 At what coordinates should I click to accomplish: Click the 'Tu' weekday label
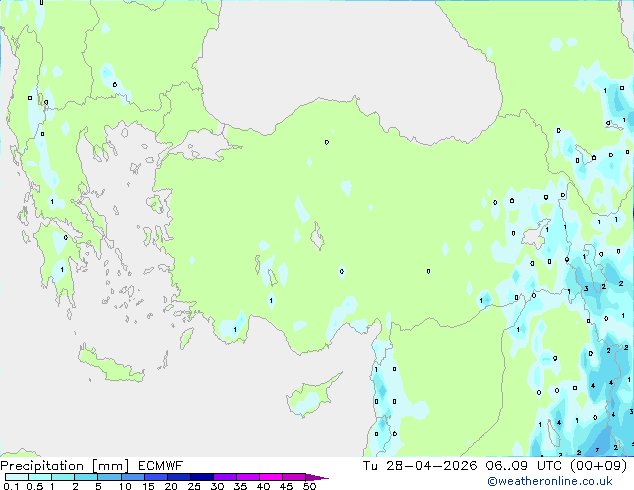pos(370,466)
